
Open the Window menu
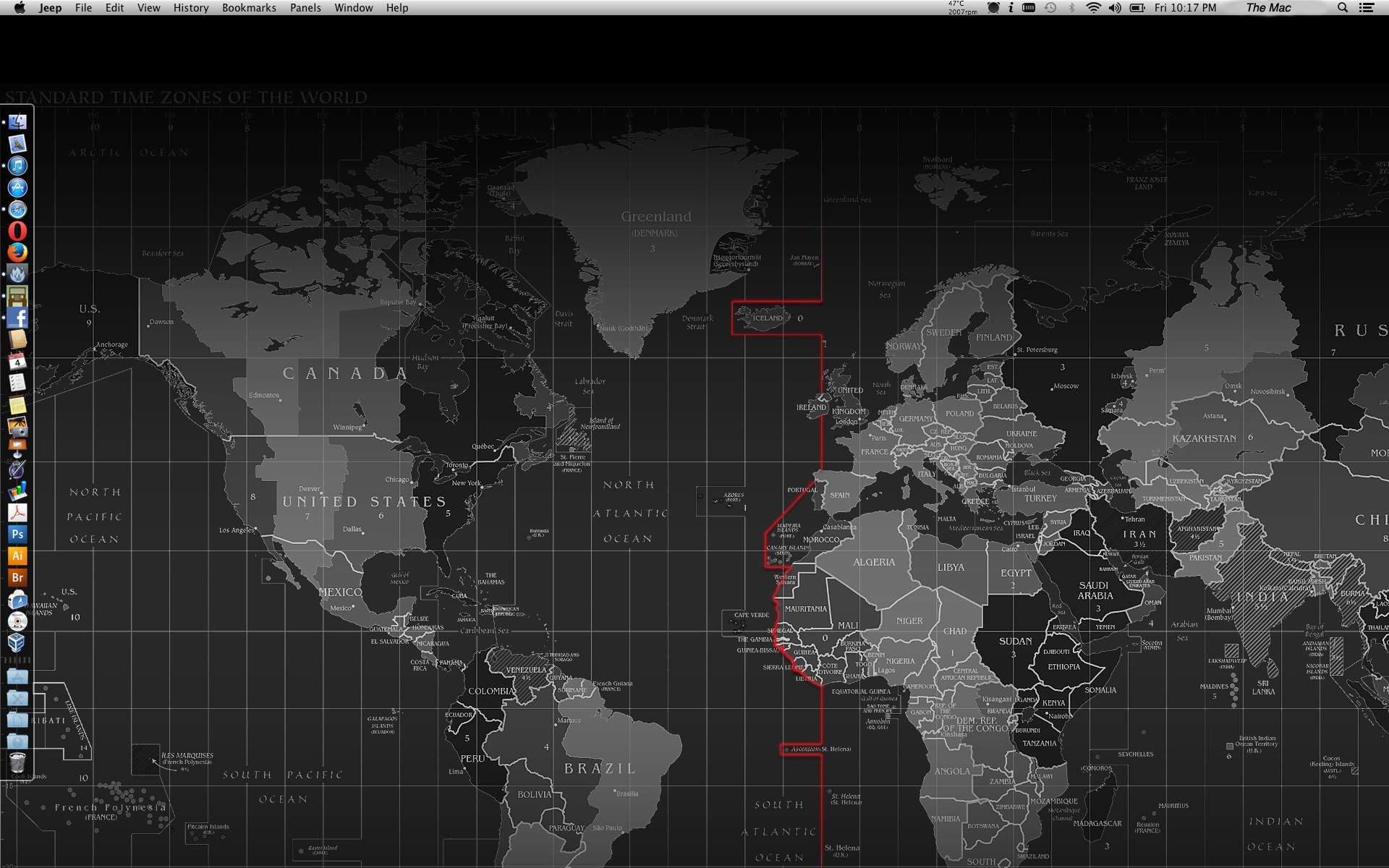354,7
